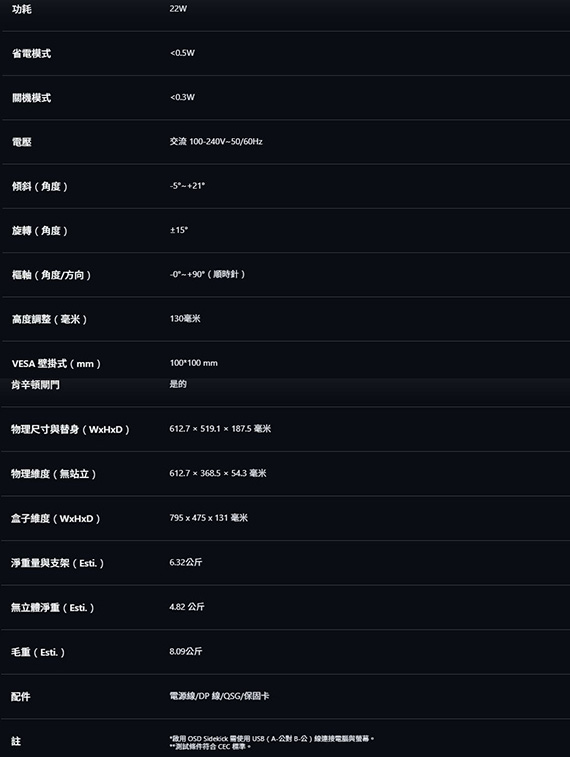Select the 100*100 mm value

click(194, 363)
